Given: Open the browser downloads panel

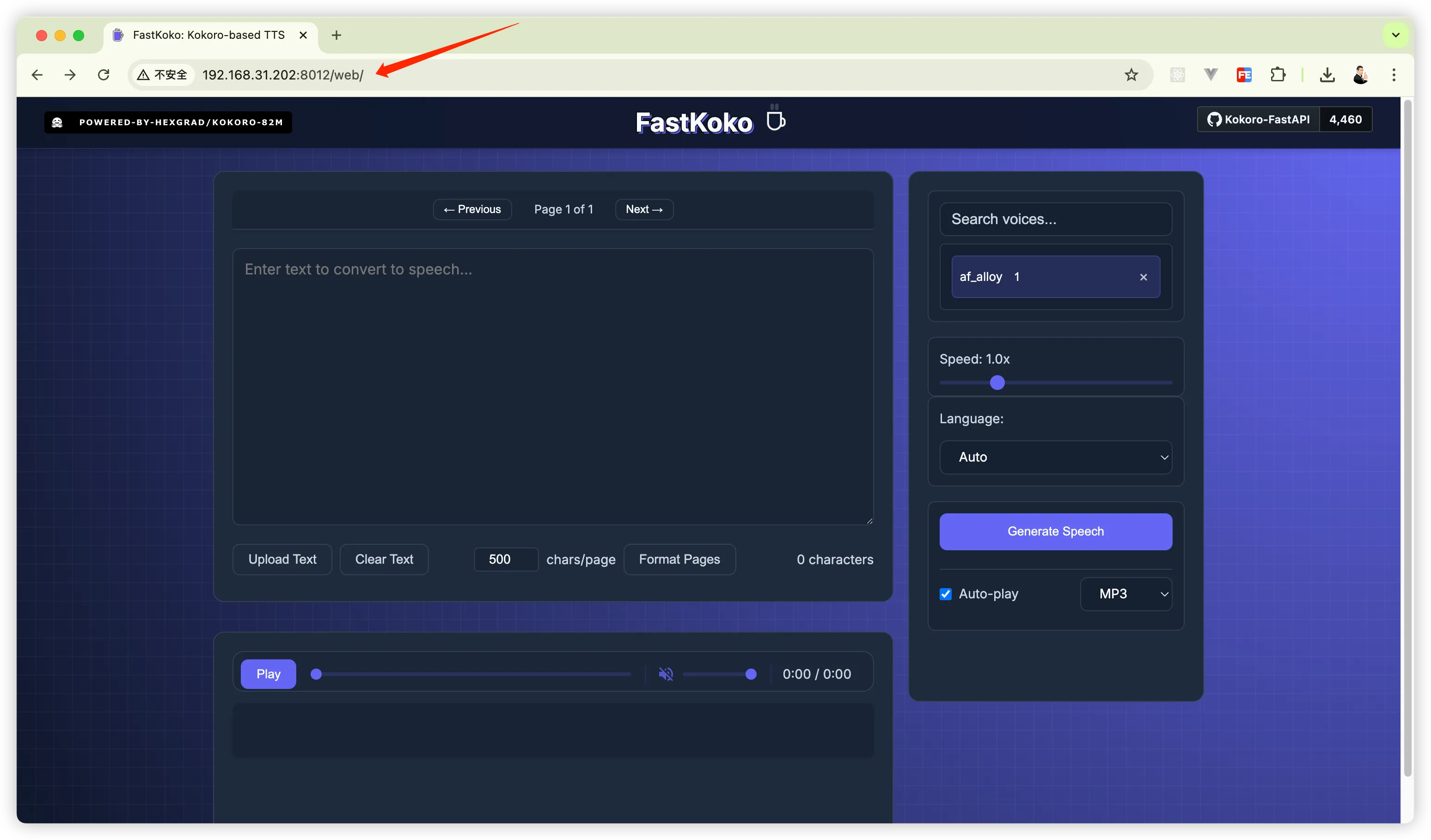Looking at the screenshot, I should coord(1327,75).
